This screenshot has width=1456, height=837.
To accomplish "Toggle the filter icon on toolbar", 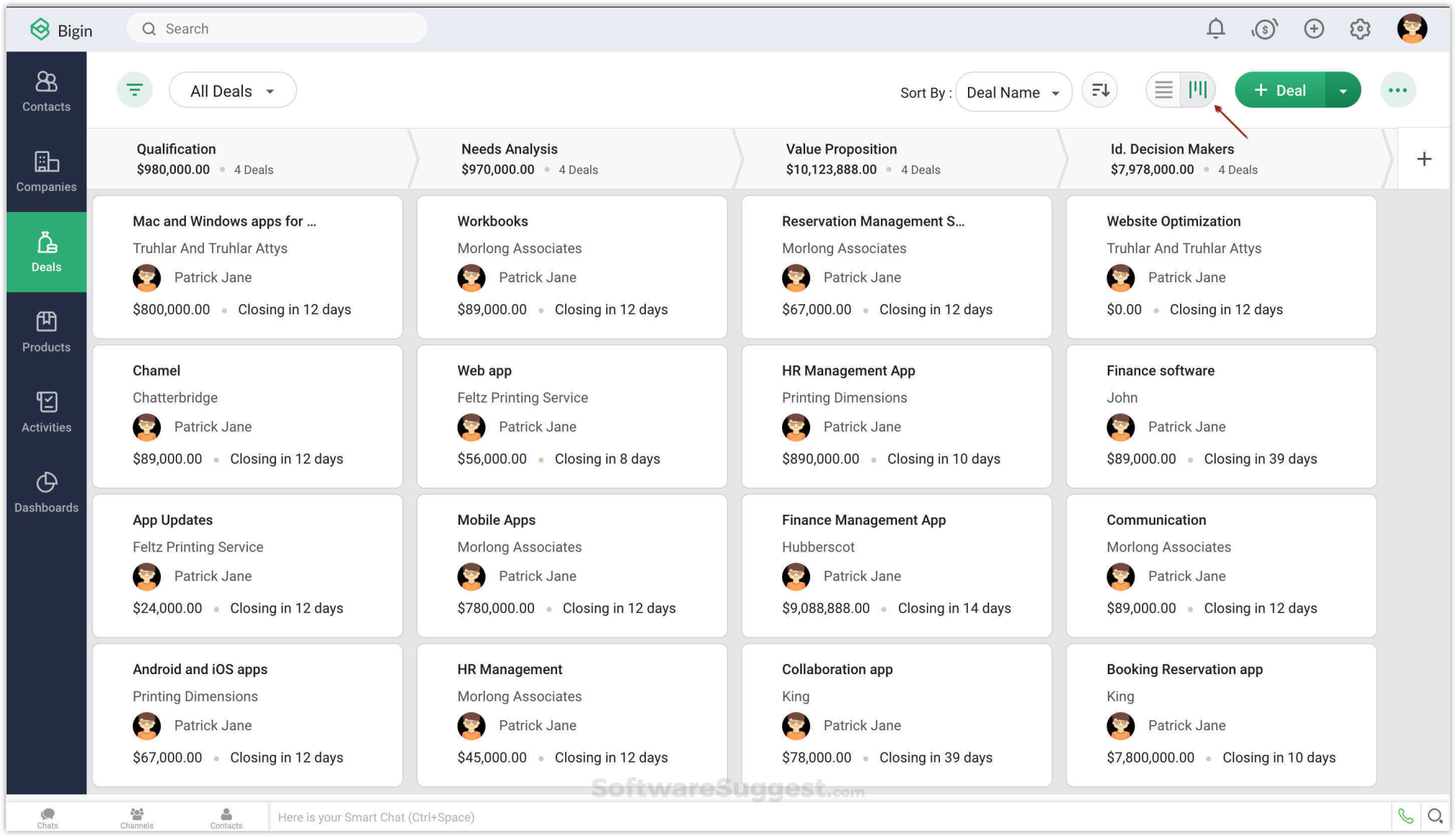I will point(135,90).
